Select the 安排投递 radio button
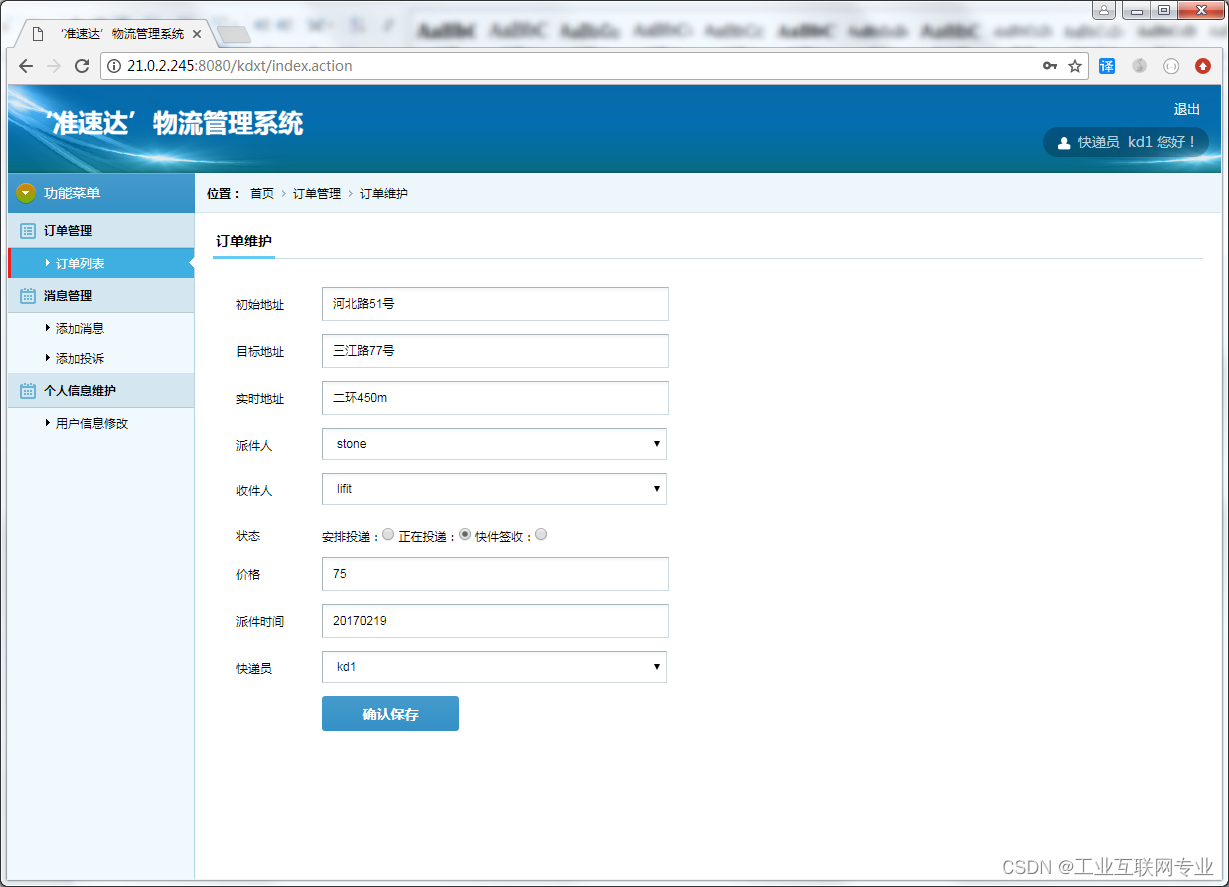1229x887 pixels. (x=388, y=535)
